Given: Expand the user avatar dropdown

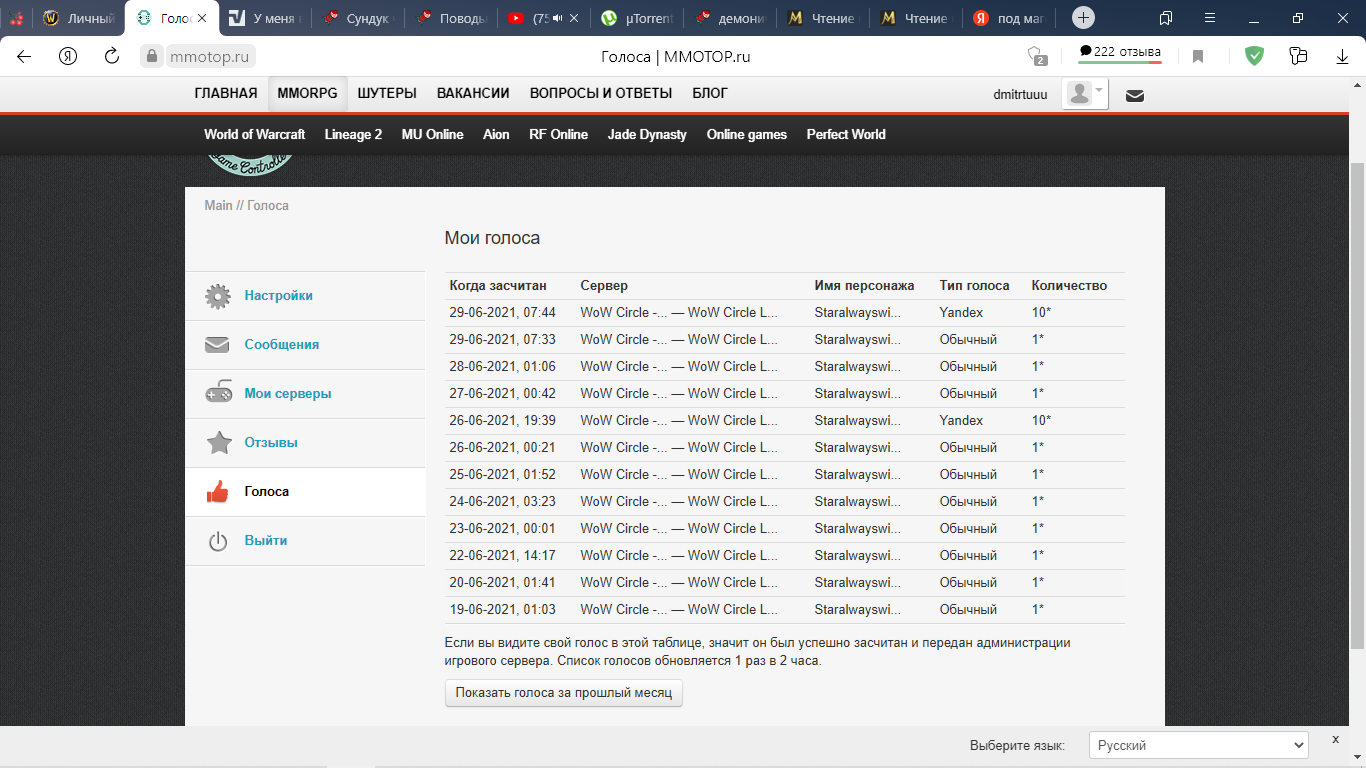Looking at the screenshot, I should pyautogui.click(x=1084, y=94).
